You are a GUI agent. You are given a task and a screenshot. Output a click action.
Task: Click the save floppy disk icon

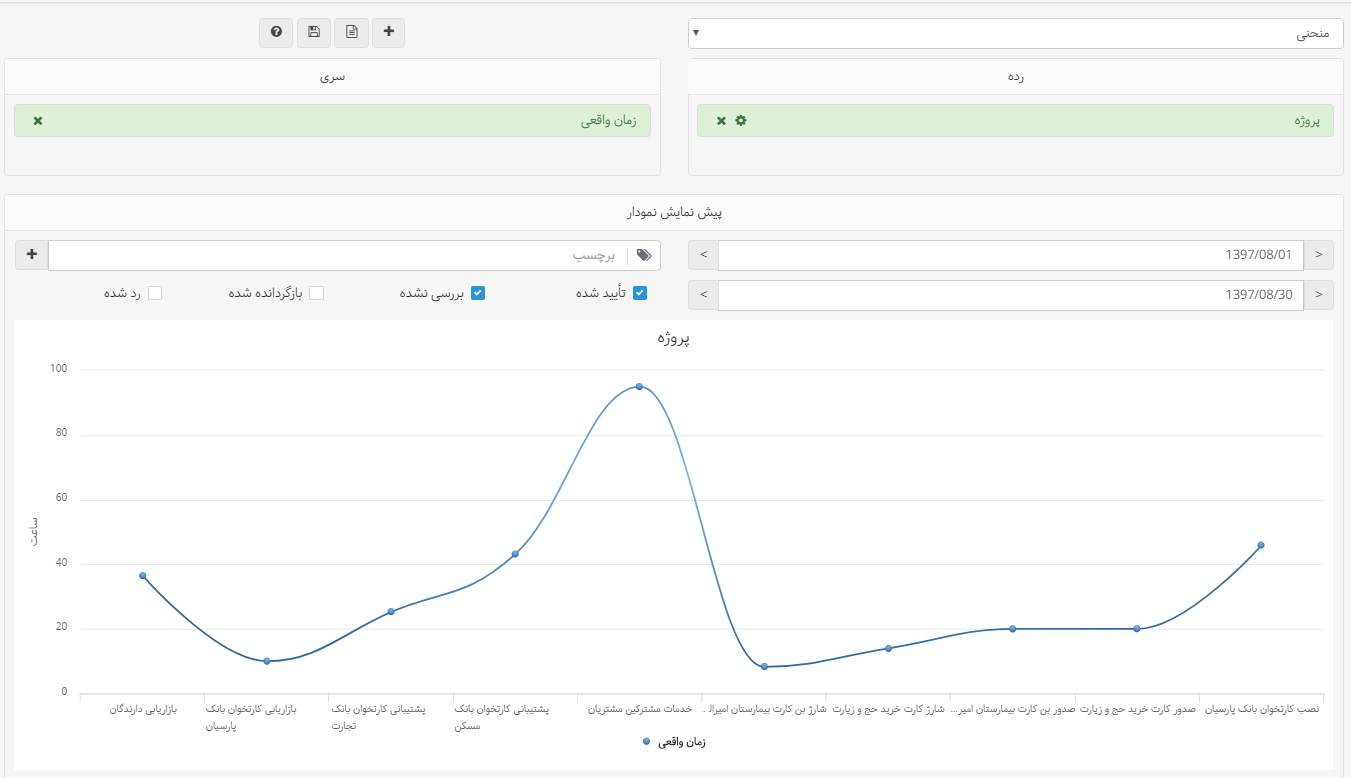click(x=314, y=32)
